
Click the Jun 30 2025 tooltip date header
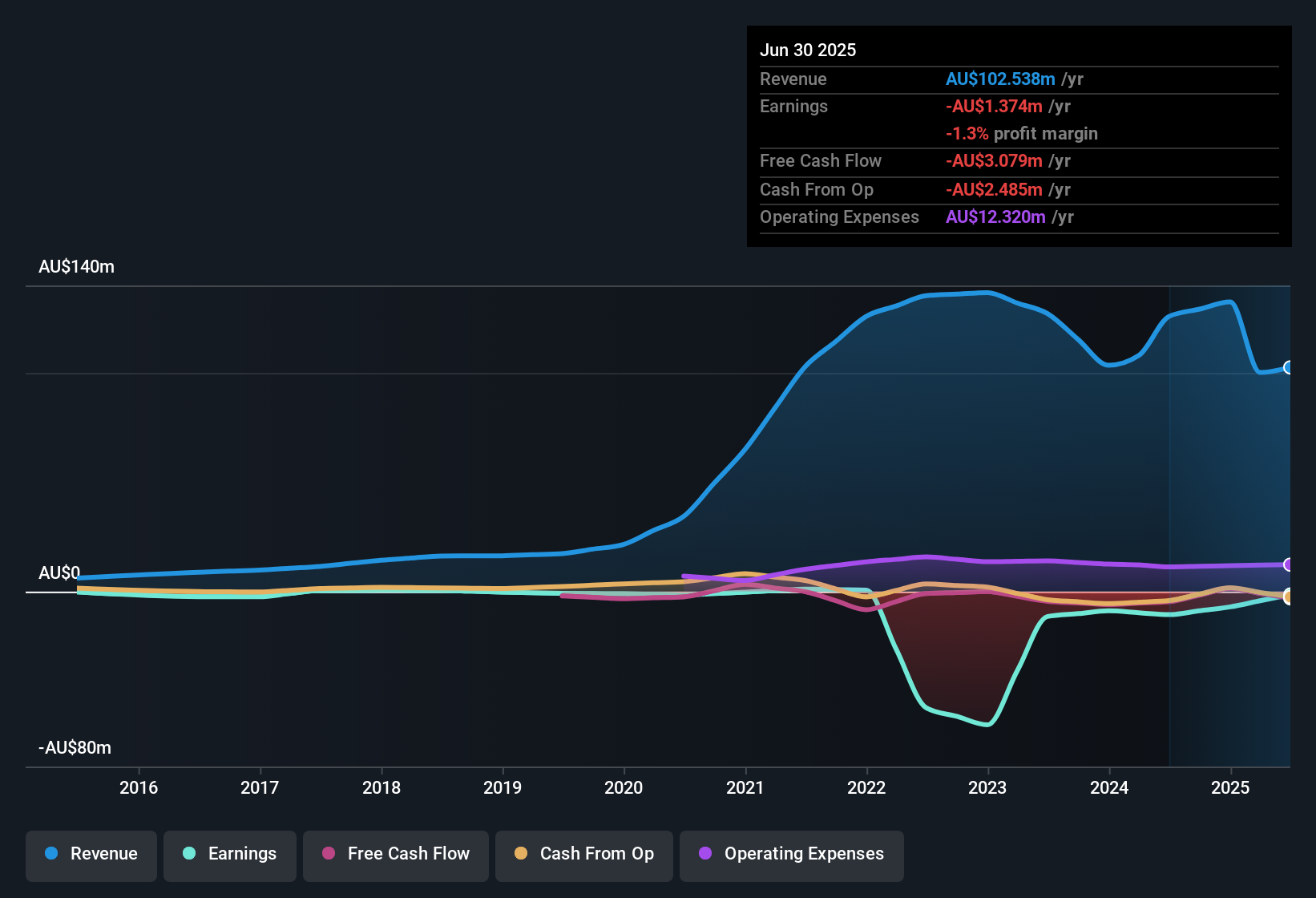click(808, 50)
